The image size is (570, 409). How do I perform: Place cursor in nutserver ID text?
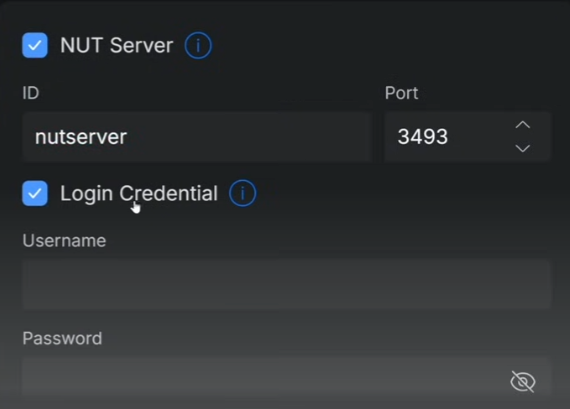tap(81, 137)
